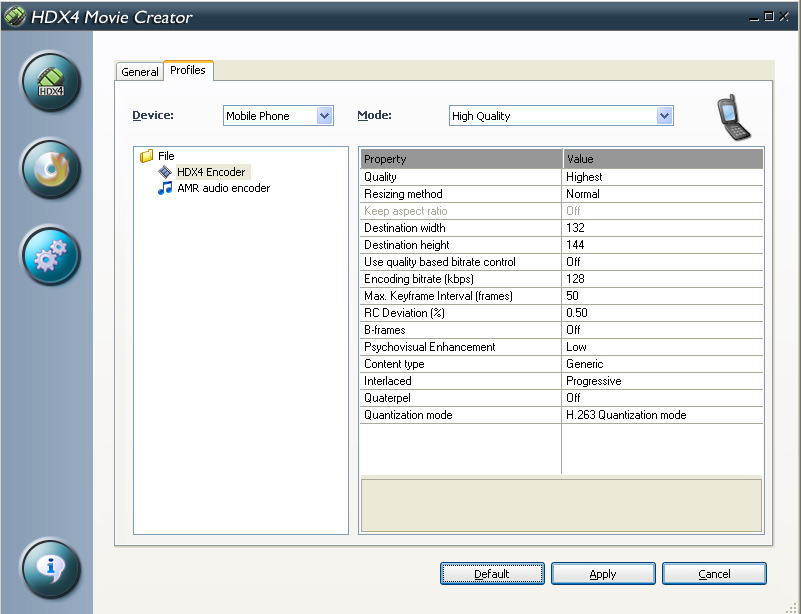Open the disc burning section
801x614 pixels.
coord(51,169)
